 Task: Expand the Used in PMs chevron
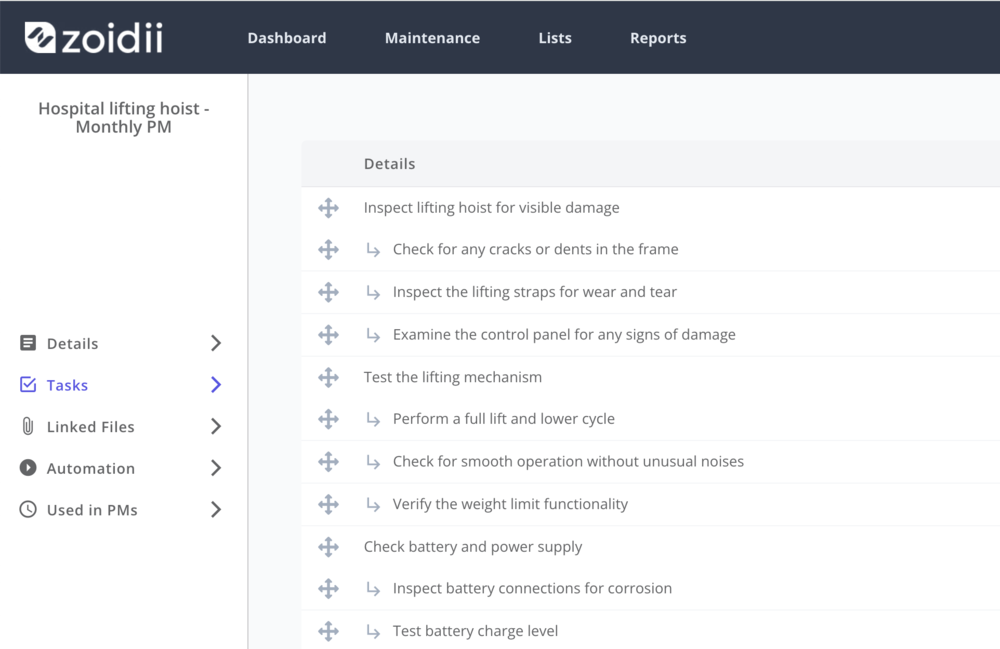click(216, 509)
